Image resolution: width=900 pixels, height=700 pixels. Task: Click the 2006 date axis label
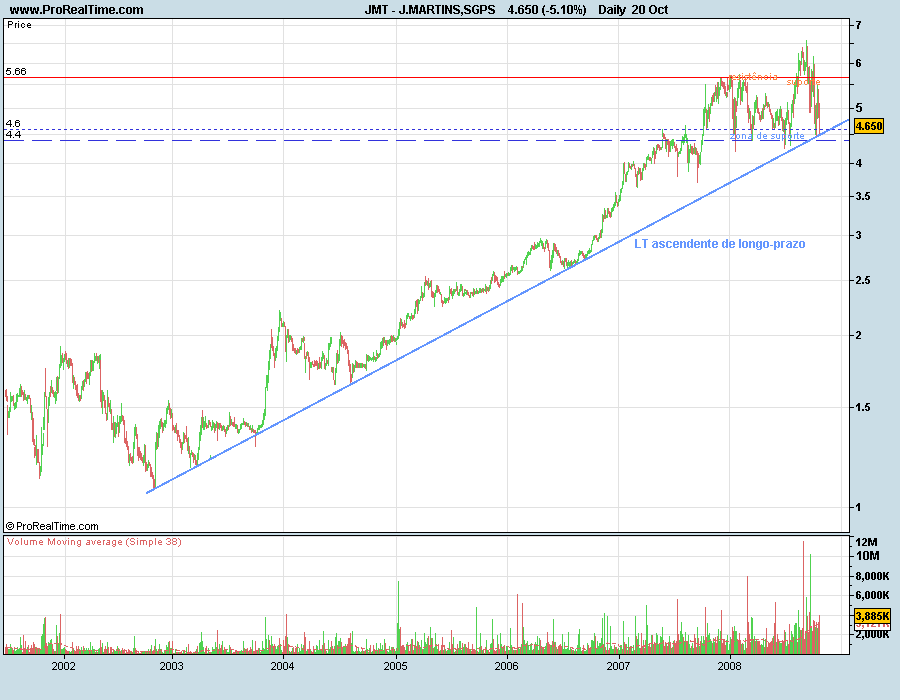point(507,666)
